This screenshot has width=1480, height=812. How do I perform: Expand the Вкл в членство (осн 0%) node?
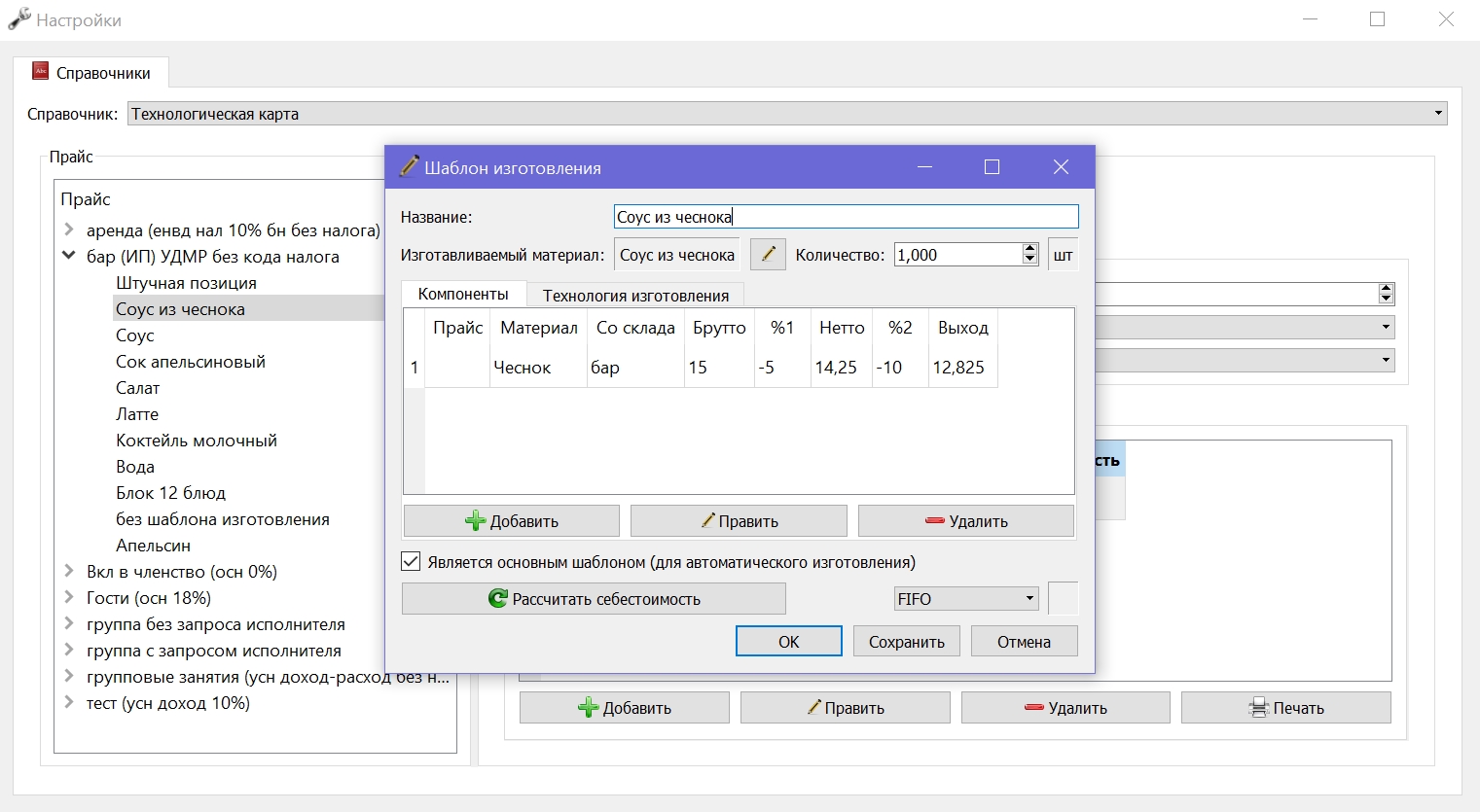pos(69,571)
